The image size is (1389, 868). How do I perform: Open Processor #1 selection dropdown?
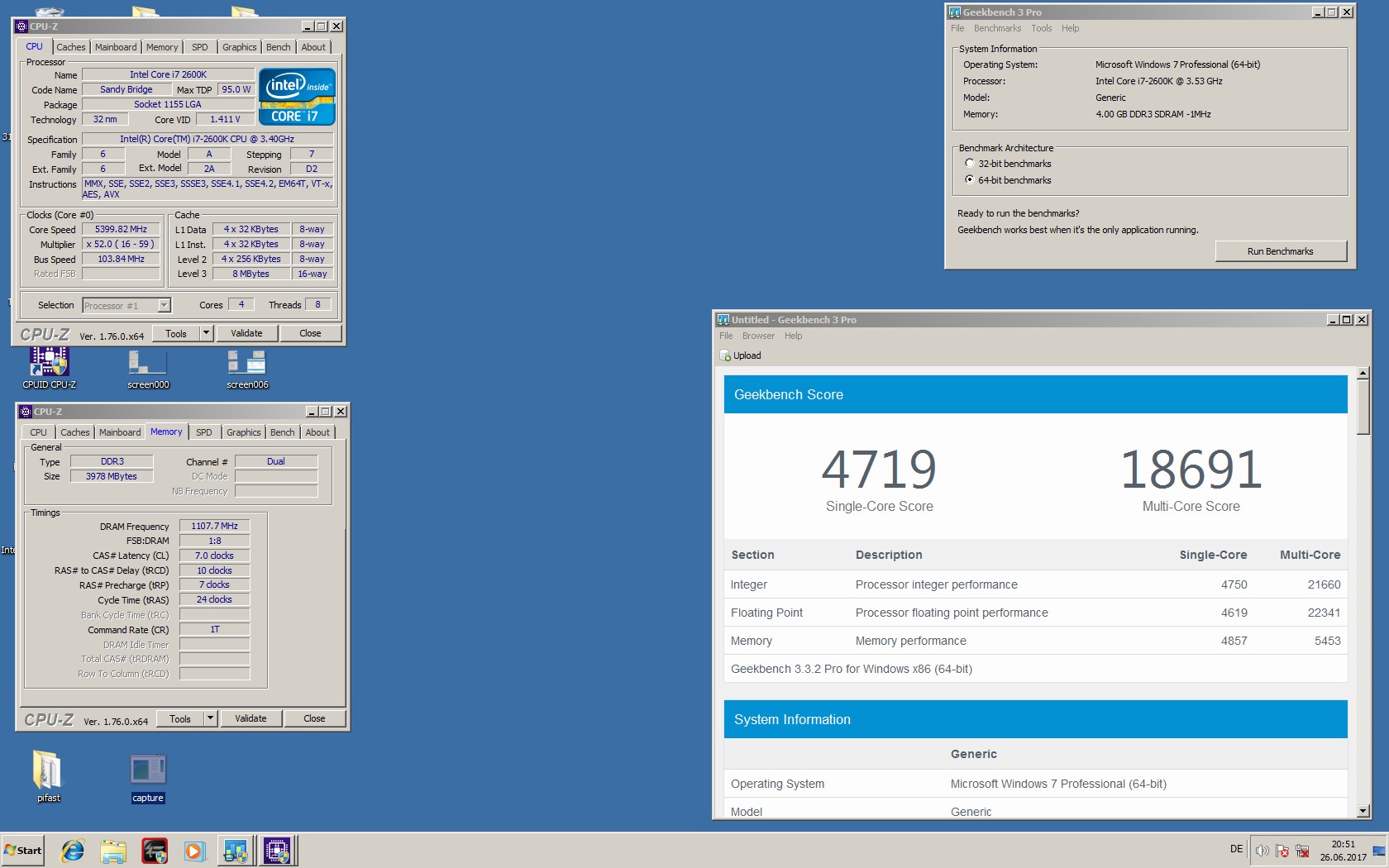164,306
